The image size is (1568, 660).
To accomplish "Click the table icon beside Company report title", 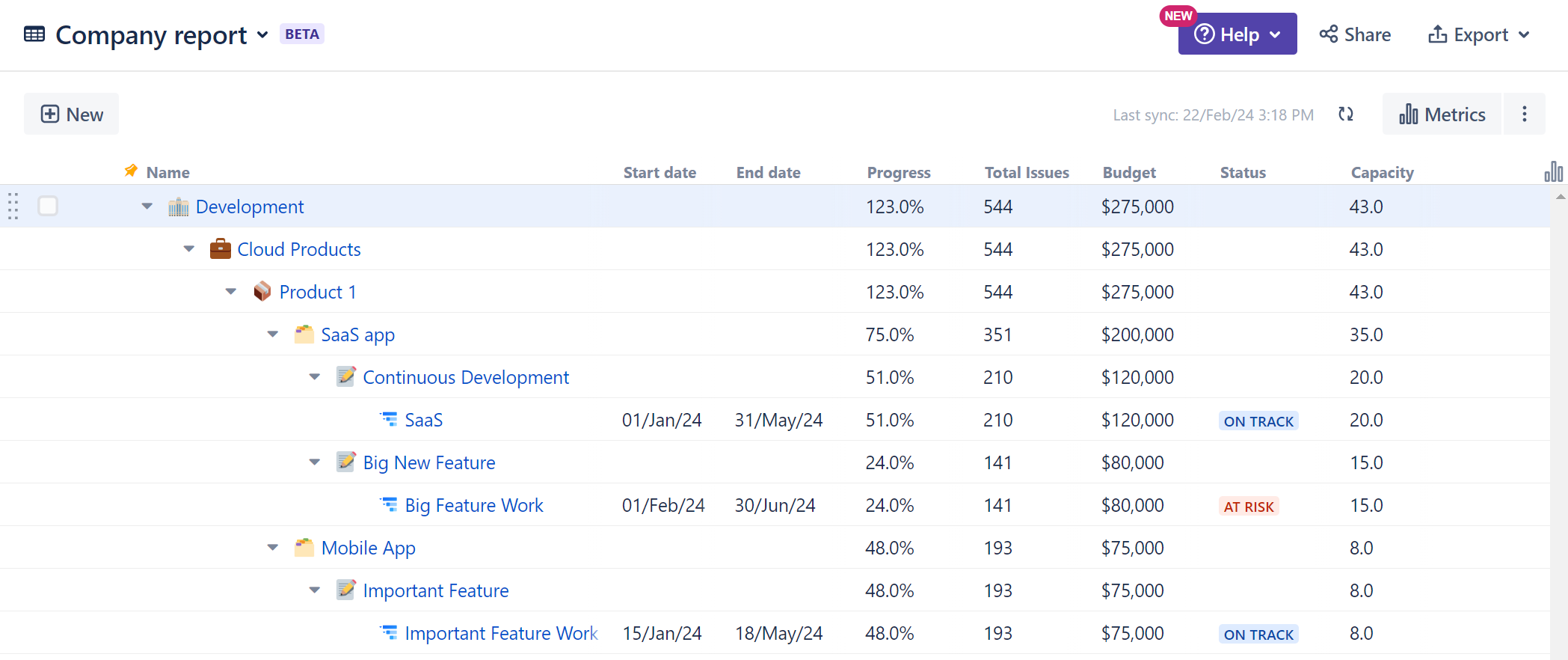I will pyautogui.click(x=34, y=34).
